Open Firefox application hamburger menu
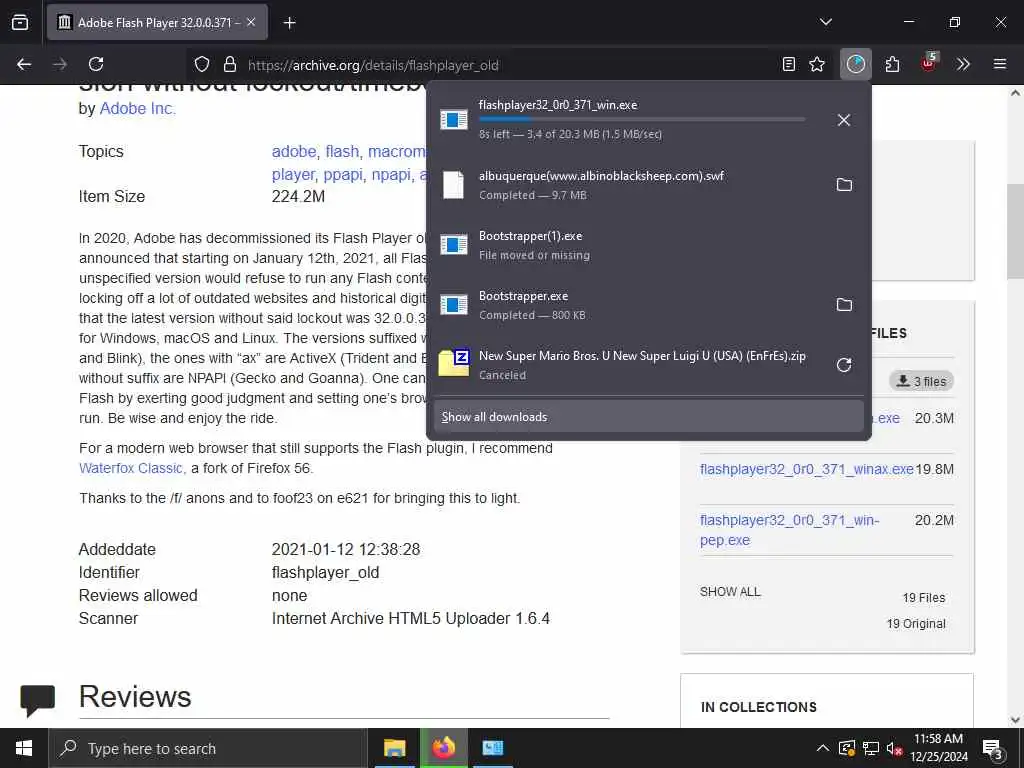This screenshot has height=768, width=1024. pos(999,65)
